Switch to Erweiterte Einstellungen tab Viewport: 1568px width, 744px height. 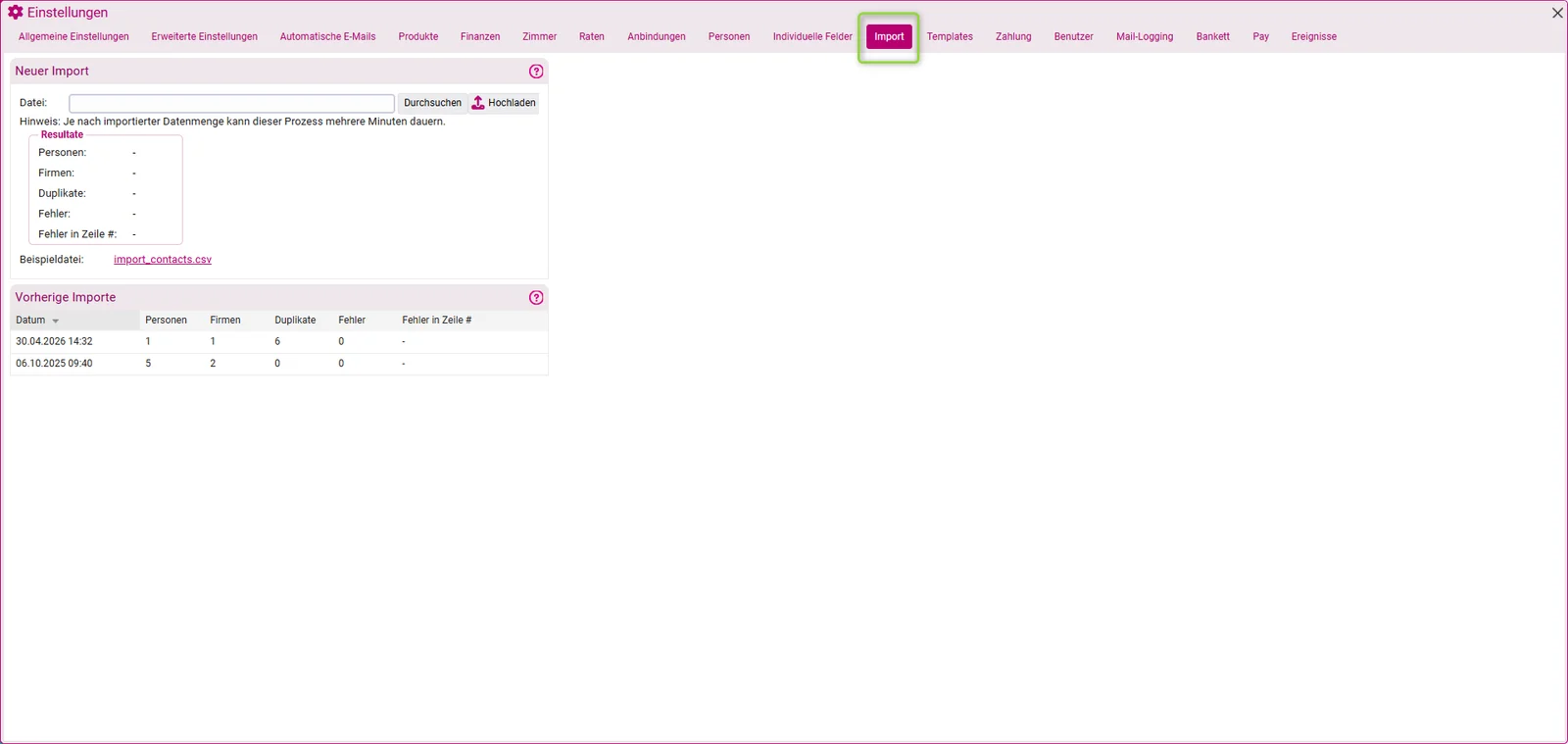pyautogui.click(x=205, y=37)
